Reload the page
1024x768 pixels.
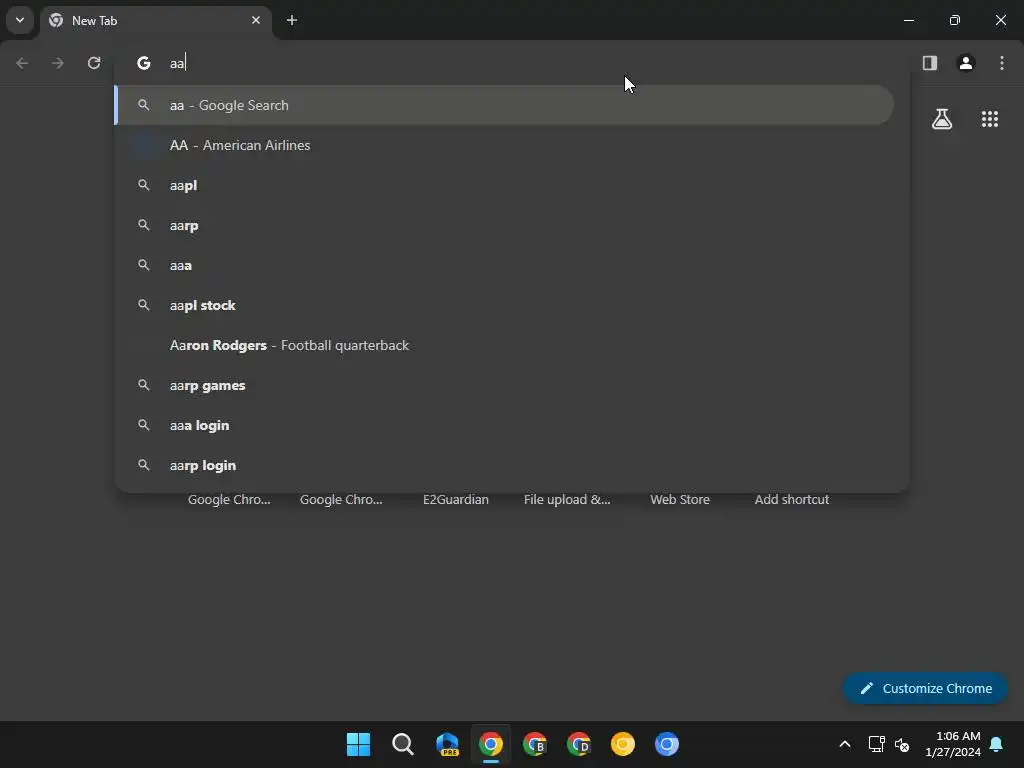click(x=94, y=63)
